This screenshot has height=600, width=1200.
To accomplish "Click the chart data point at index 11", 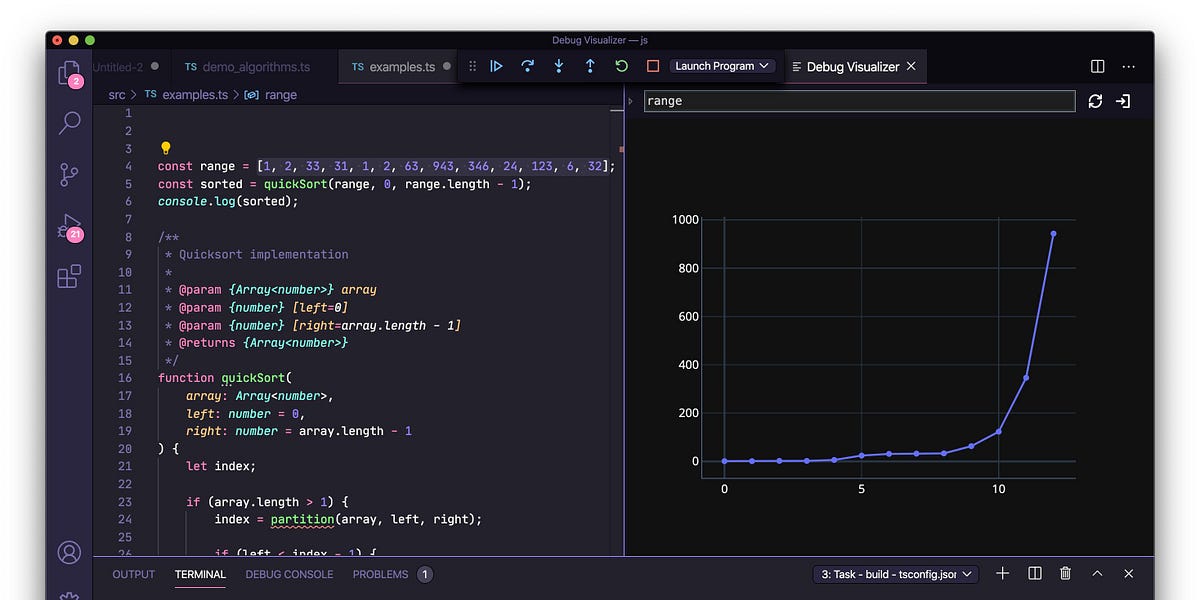I will tap(1026, 378).
